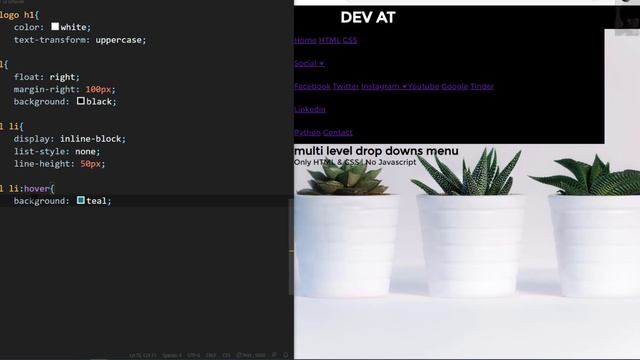Open the Twitter link

tap(346, 86)
